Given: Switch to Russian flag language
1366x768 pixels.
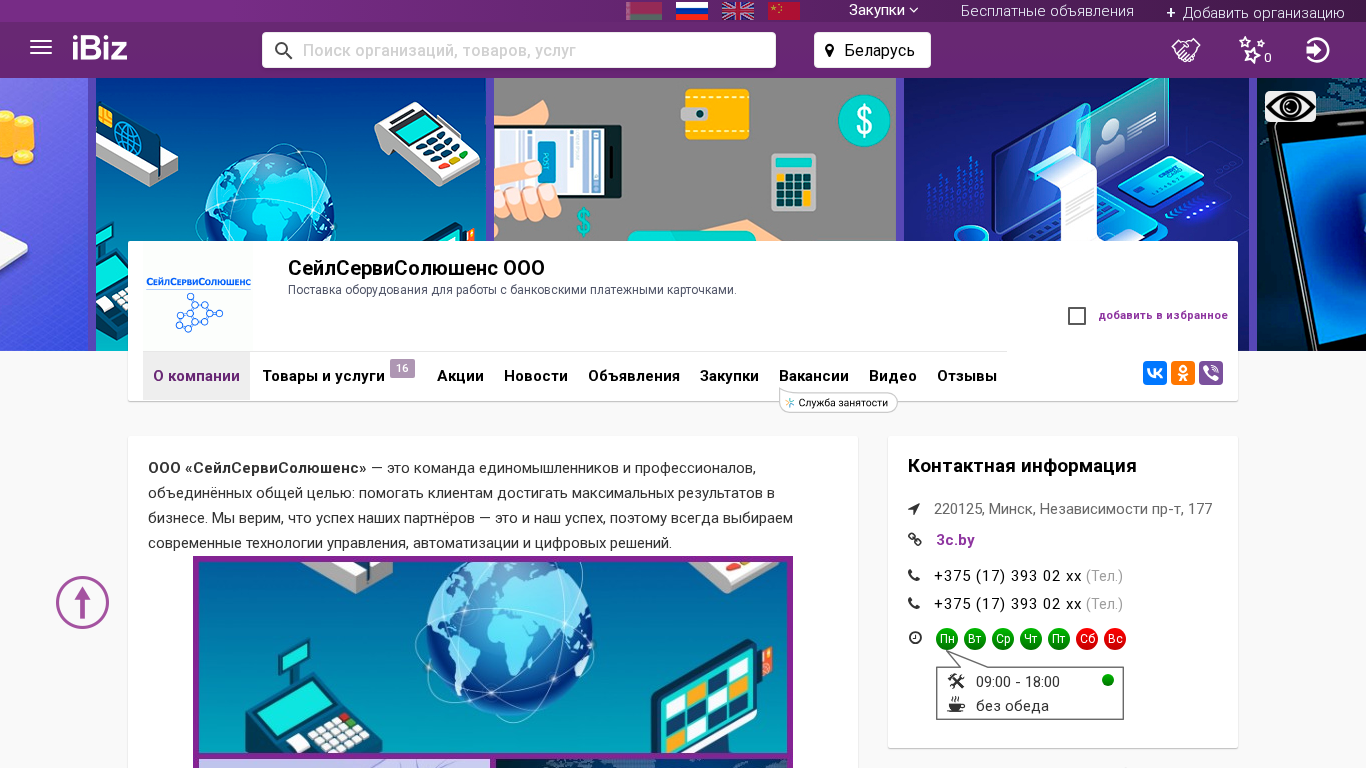Looking at the screenshot, I should (692, 11).
